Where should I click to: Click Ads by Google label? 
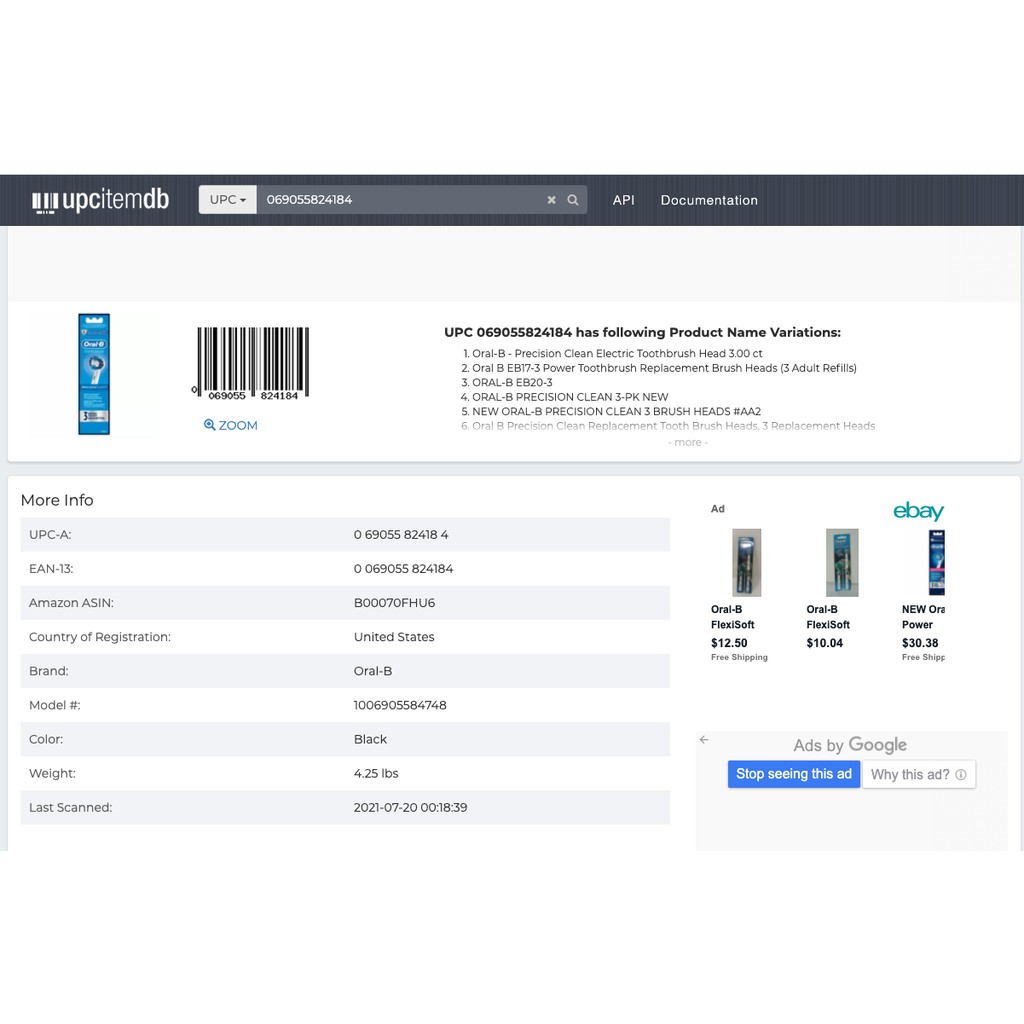point(850,745)
